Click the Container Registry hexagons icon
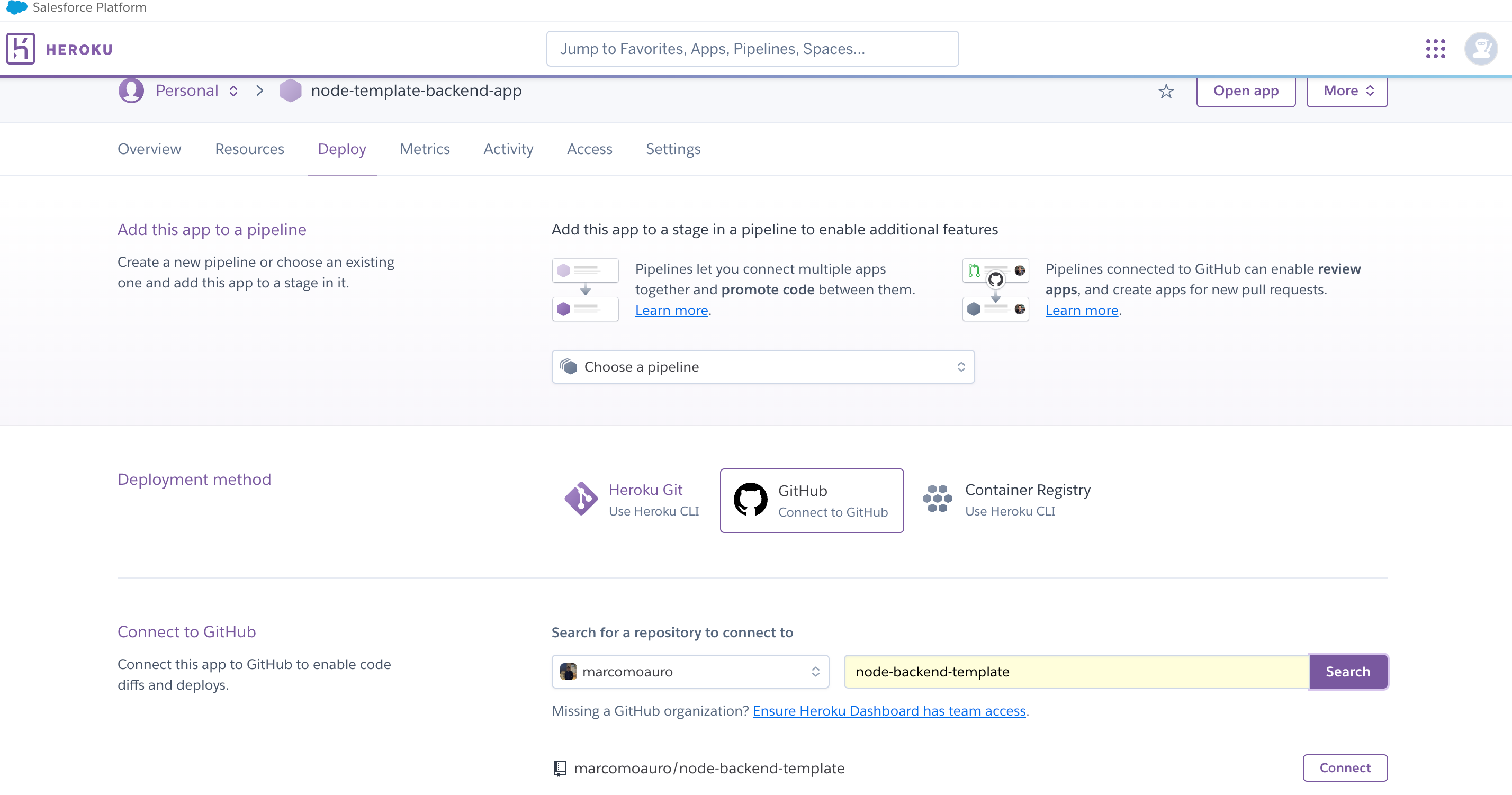Viewport: 1512px width, 795px height. coord(938,499)
